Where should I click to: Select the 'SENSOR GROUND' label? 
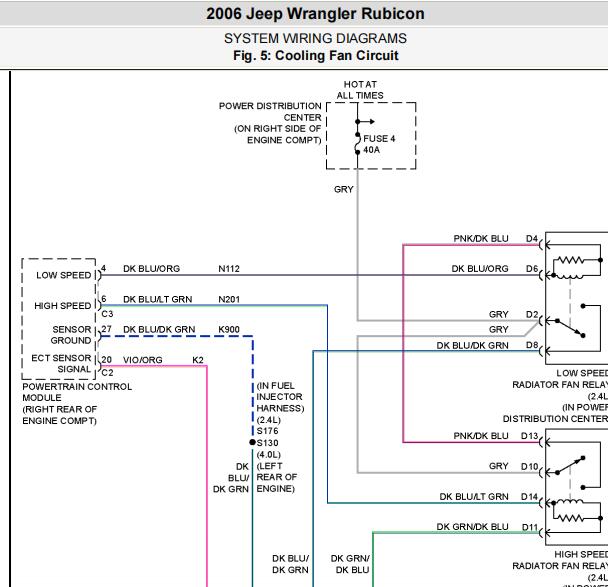[x=71, y=335]
